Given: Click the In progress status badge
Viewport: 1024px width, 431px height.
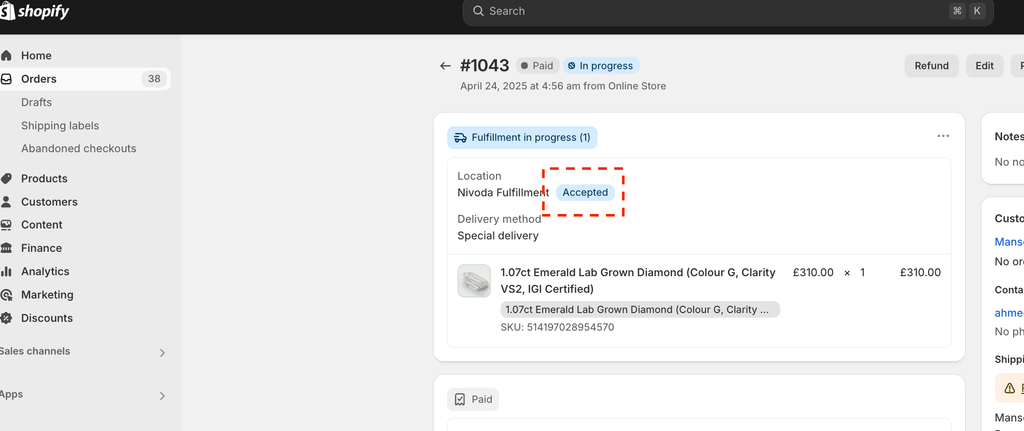Looking at the screenshot, I should point(601,66).
